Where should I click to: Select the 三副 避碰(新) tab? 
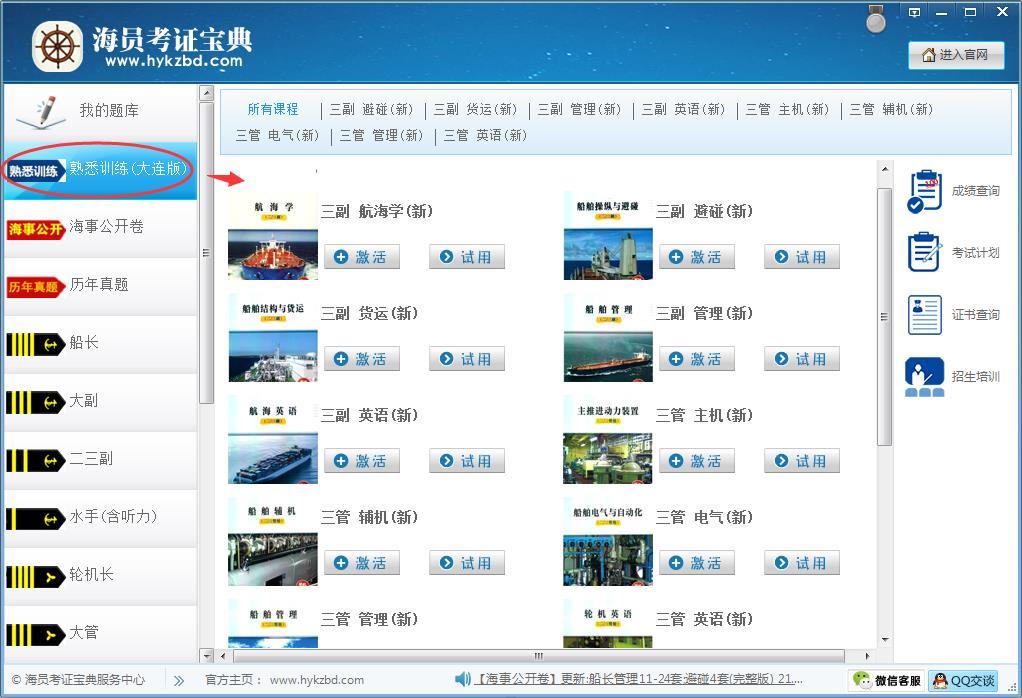(371, 109)
